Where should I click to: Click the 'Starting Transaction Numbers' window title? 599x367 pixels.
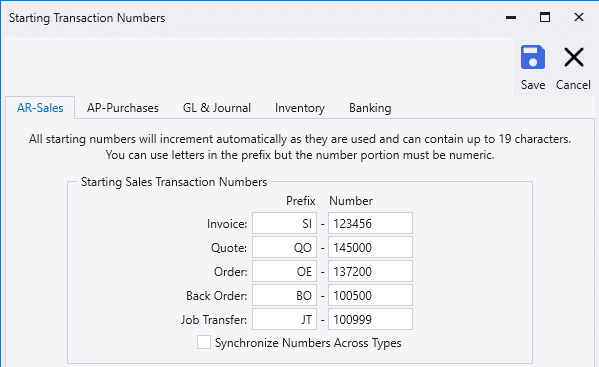coord(87,18)
